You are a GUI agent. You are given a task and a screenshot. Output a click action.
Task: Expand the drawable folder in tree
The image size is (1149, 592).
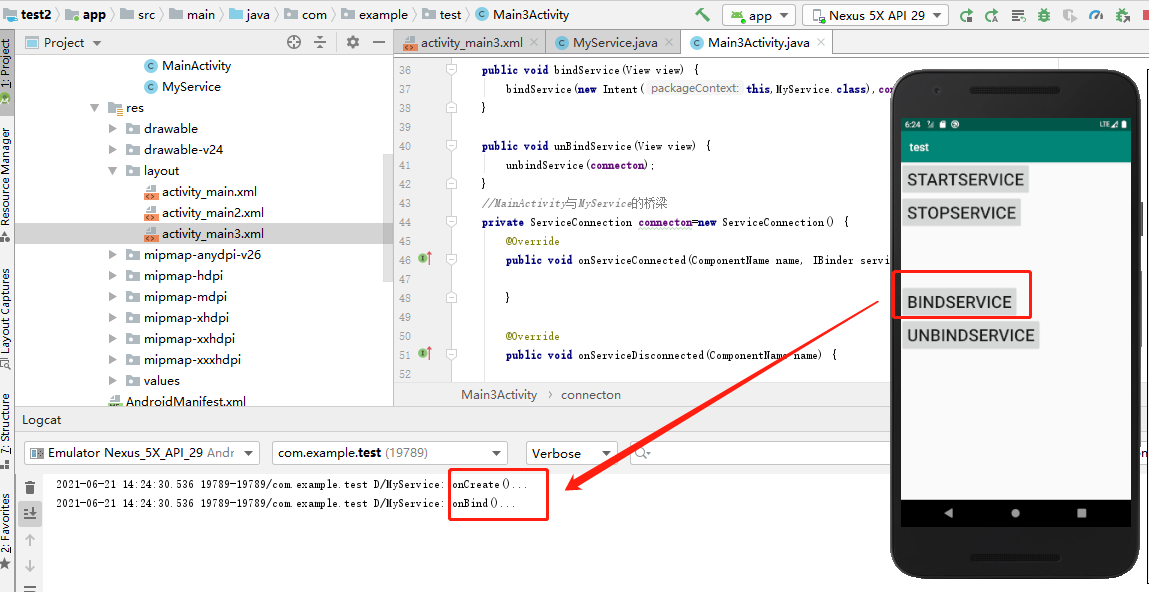113,129
